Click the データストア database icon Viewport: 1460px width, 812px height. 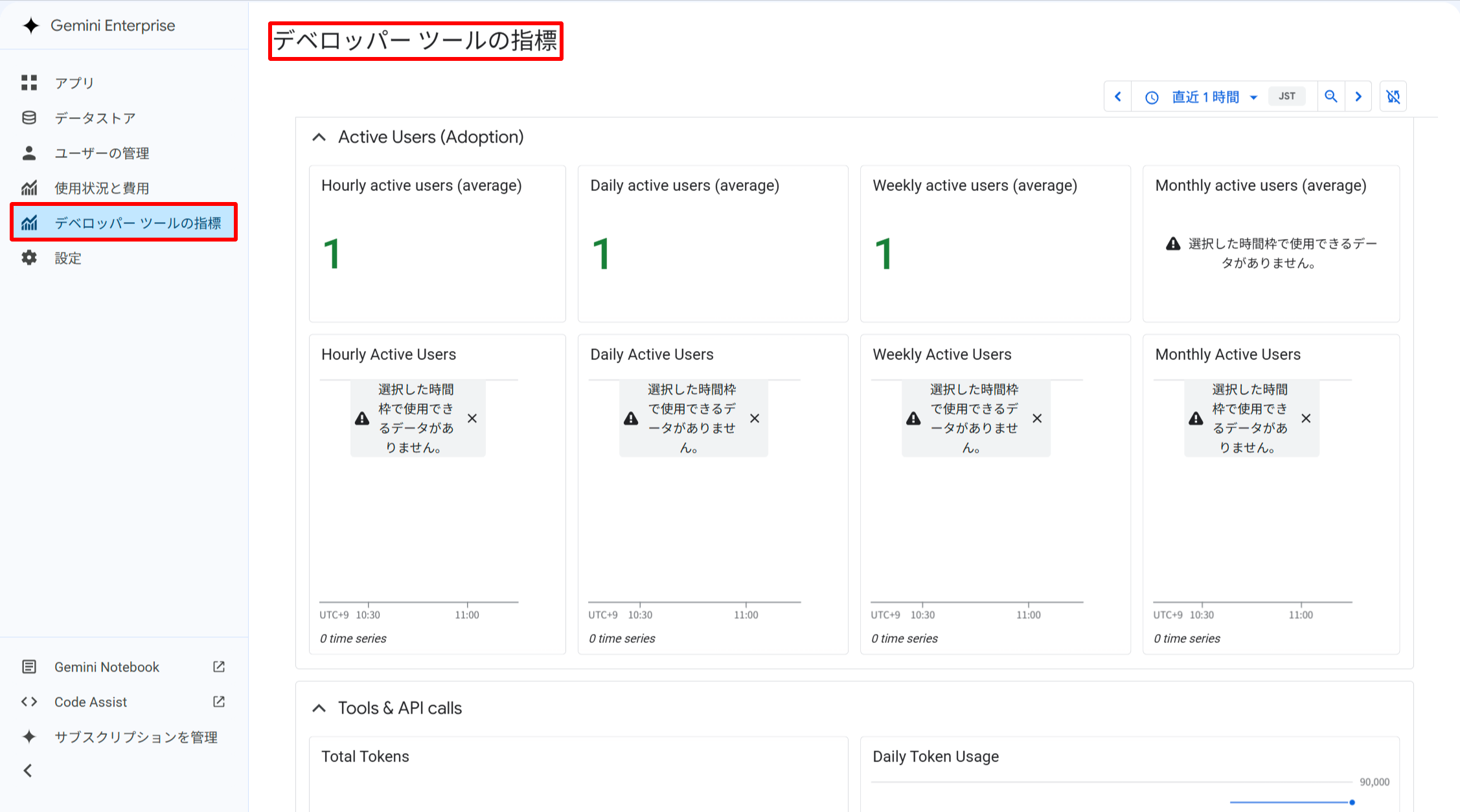29,118
